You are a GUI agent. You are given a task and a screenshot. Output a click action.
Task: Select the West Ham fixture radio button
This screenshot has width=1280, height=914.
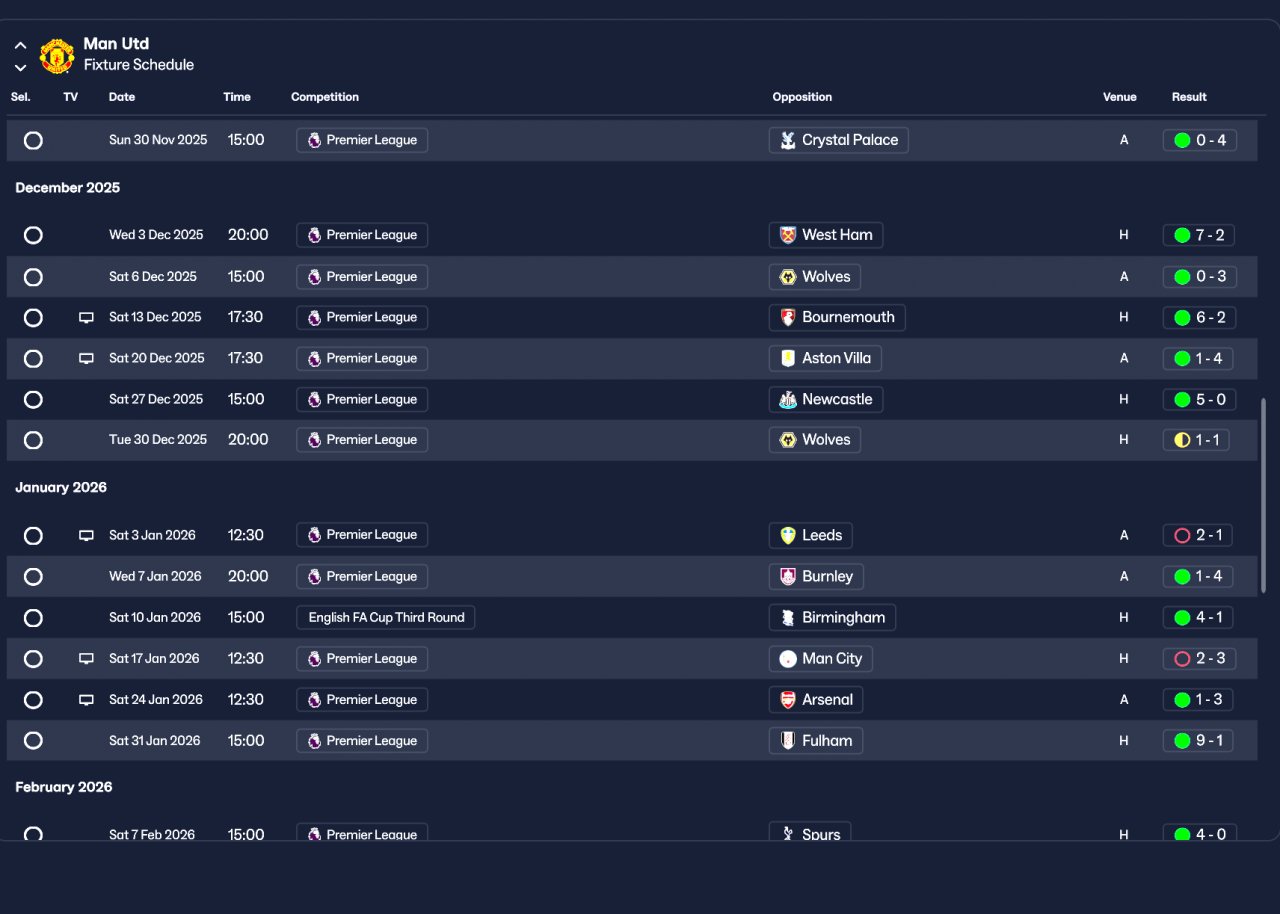[x=33, y=235]
